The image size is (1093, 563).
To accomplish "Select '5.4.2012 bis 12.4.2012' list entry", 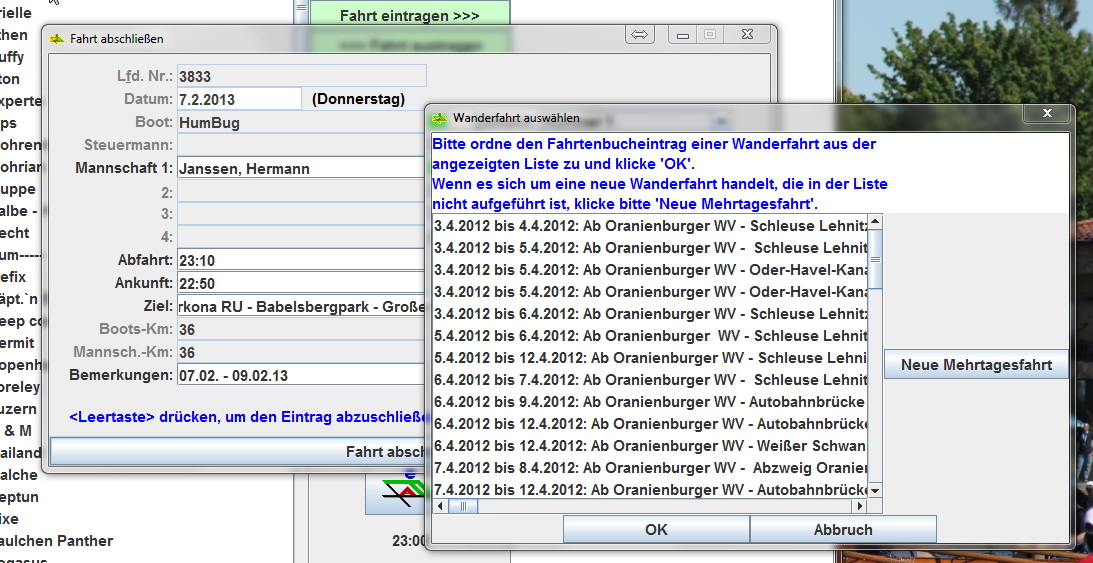I will point(650,357).
